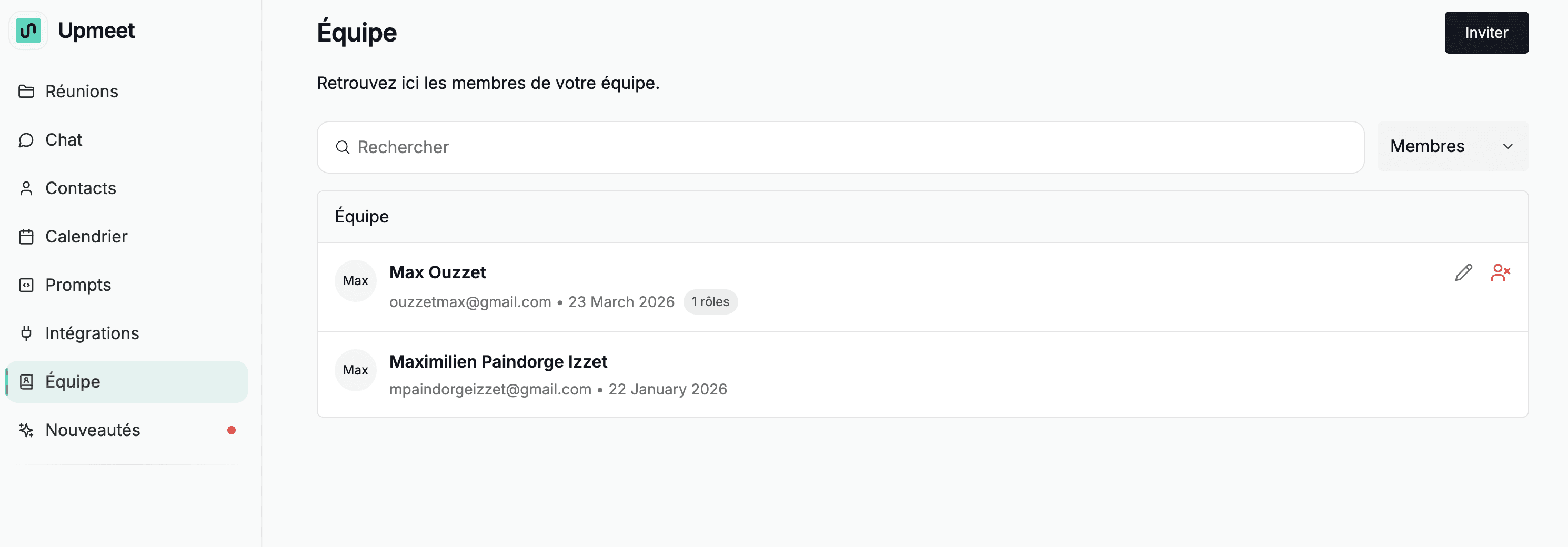
Task: Click the Nouveautés sparkle icon
Action: coord(26,430)
